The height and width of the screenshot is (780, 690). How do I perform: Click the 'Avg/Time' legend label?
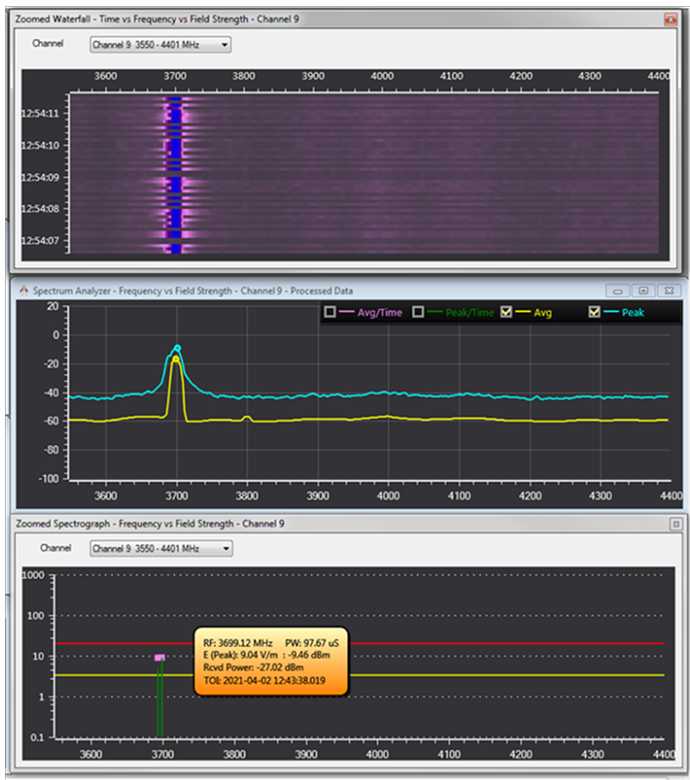[x=380, y=312]
